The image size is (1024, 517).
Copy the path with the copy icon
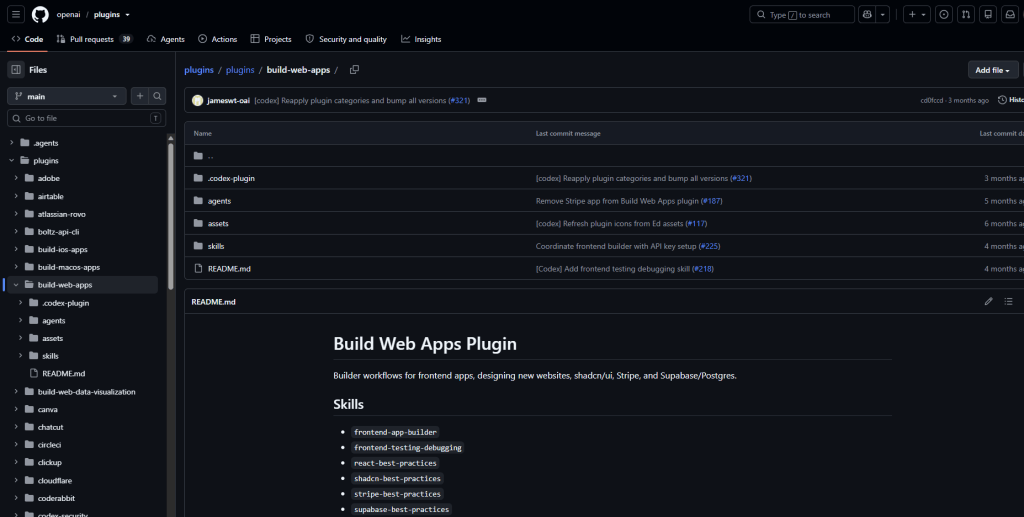pyautogui.click(x=354, y=70)
